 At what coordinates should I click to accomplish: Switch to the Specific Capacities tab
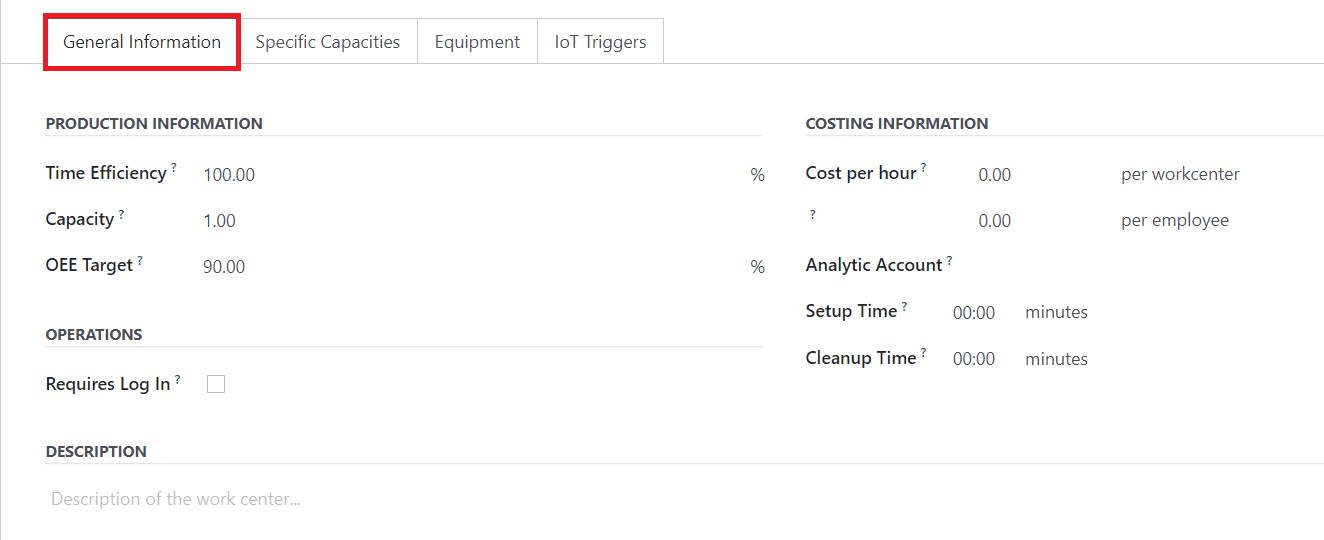[x=328, y=42]
